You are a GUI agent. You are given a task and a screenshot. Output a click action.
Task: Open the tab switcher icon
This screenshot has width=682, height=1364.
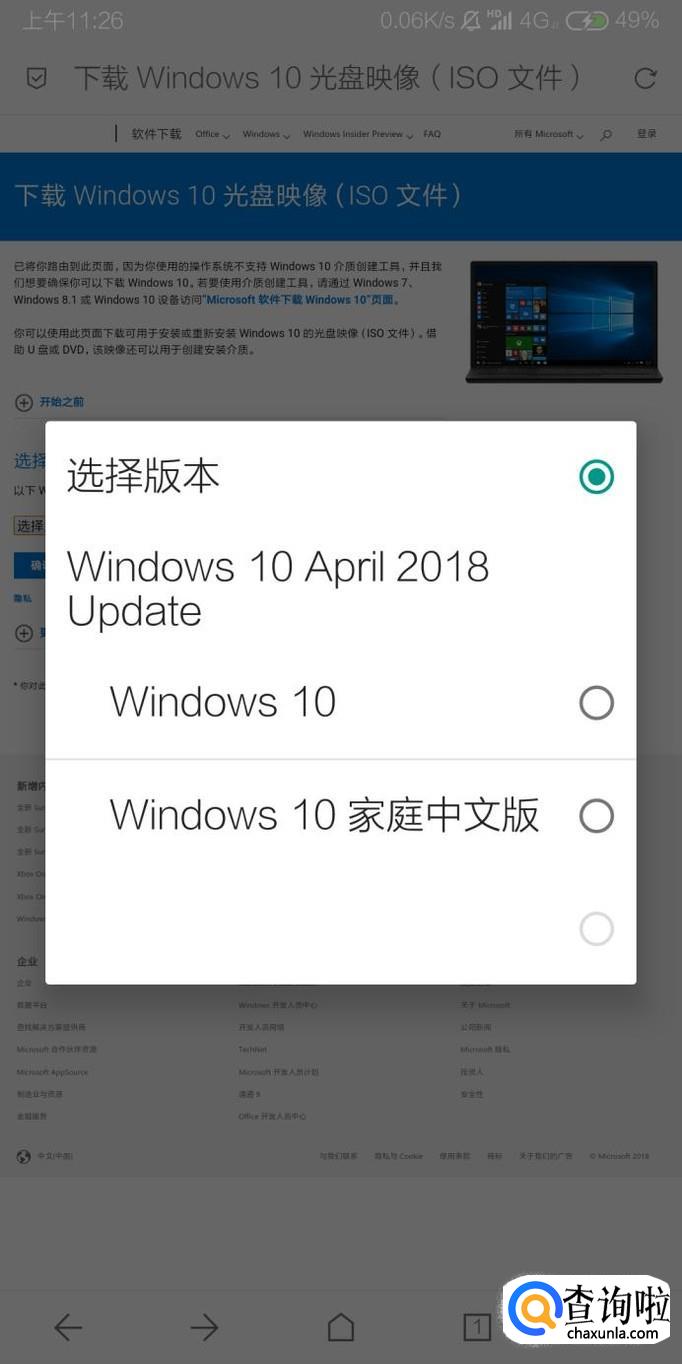[477, 1327]
